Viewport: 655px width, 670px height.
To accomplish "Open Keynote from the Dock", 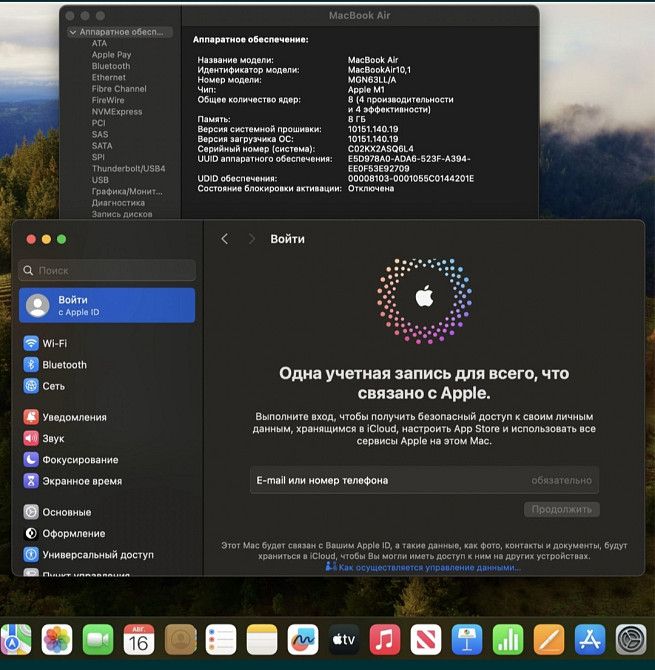I will 467,639.
